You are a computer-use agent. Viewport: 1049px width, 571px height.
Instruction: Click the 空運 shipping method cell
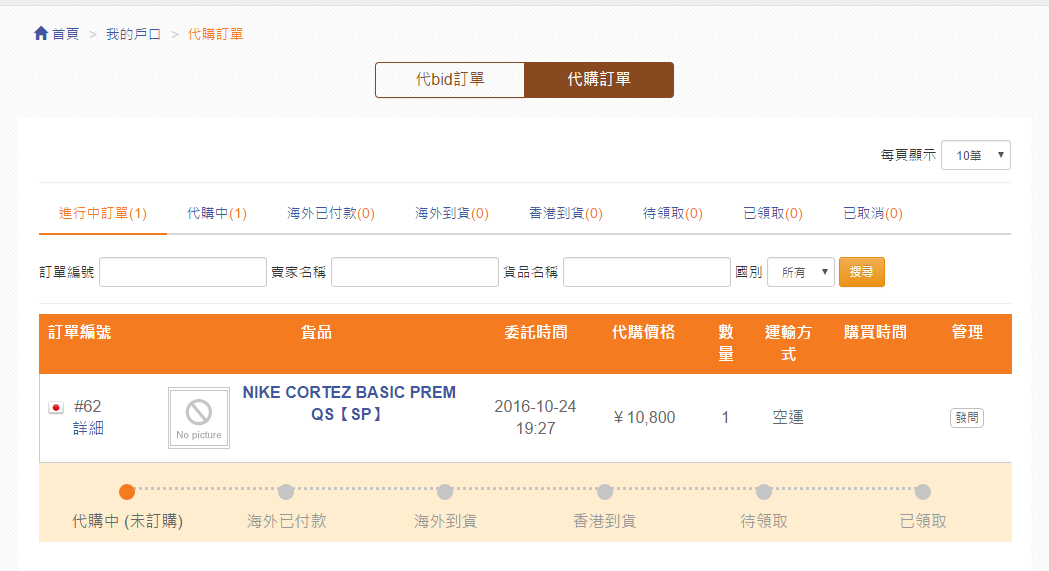pyautogui.click(x=788, y=418)
